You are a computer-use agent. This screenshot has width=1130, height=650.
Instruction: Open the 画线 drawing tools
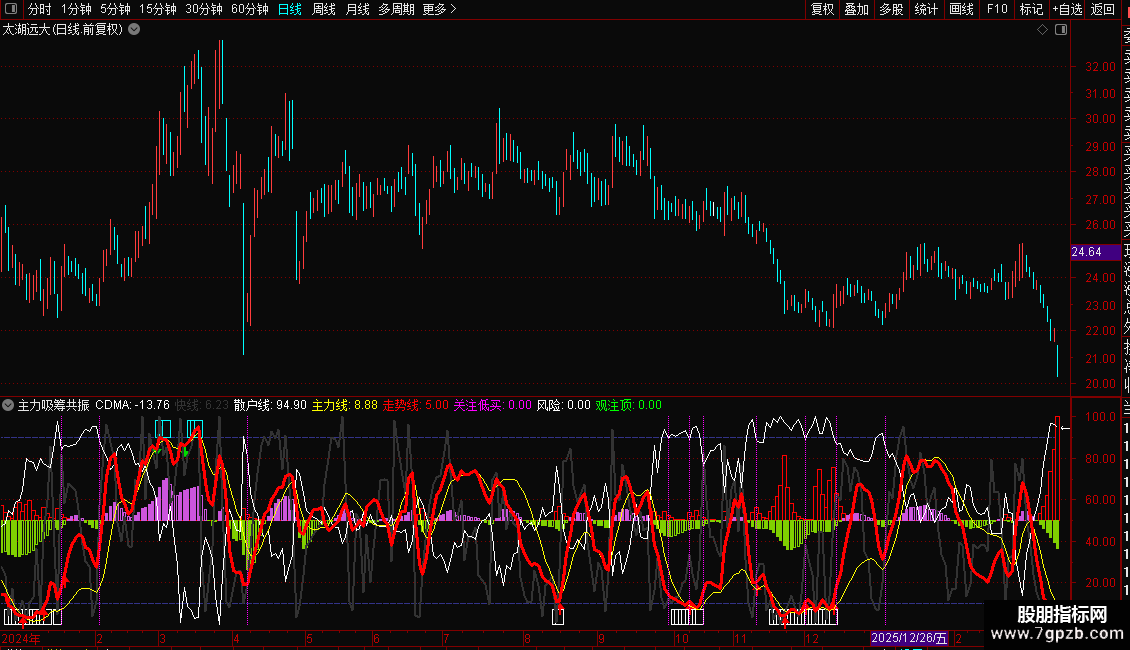pos(961,9)
